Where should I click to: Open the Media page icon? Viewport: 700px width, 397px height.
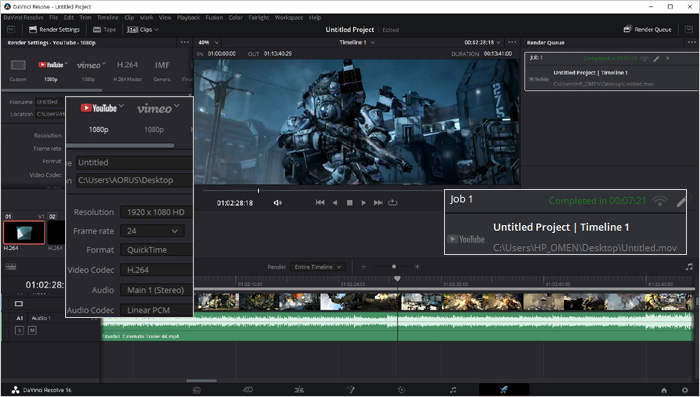(197, 390)
